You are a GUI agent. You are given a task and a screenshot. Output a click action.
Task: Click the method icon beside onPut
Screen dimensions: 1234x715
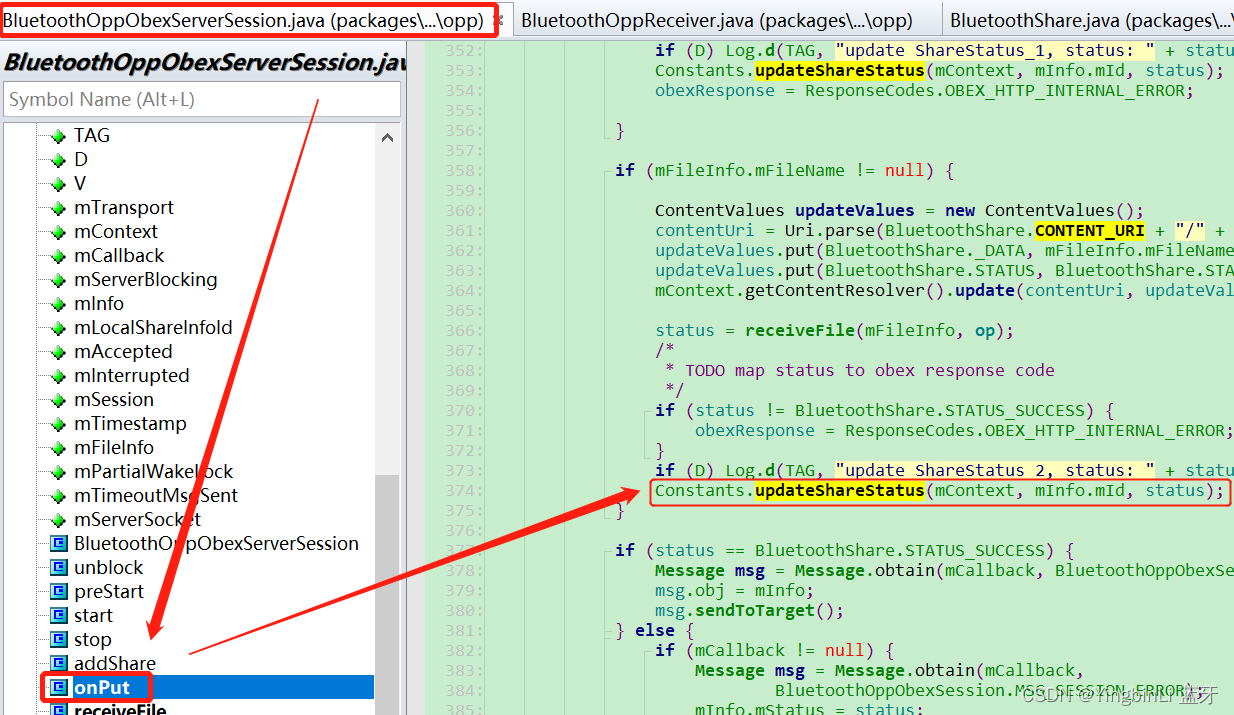[x=58, y=688]
